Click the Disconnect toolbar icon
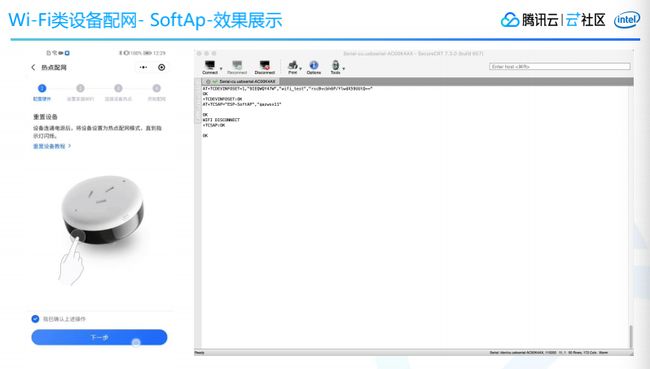This screenshot has width=650, height=369. point(264,66)
